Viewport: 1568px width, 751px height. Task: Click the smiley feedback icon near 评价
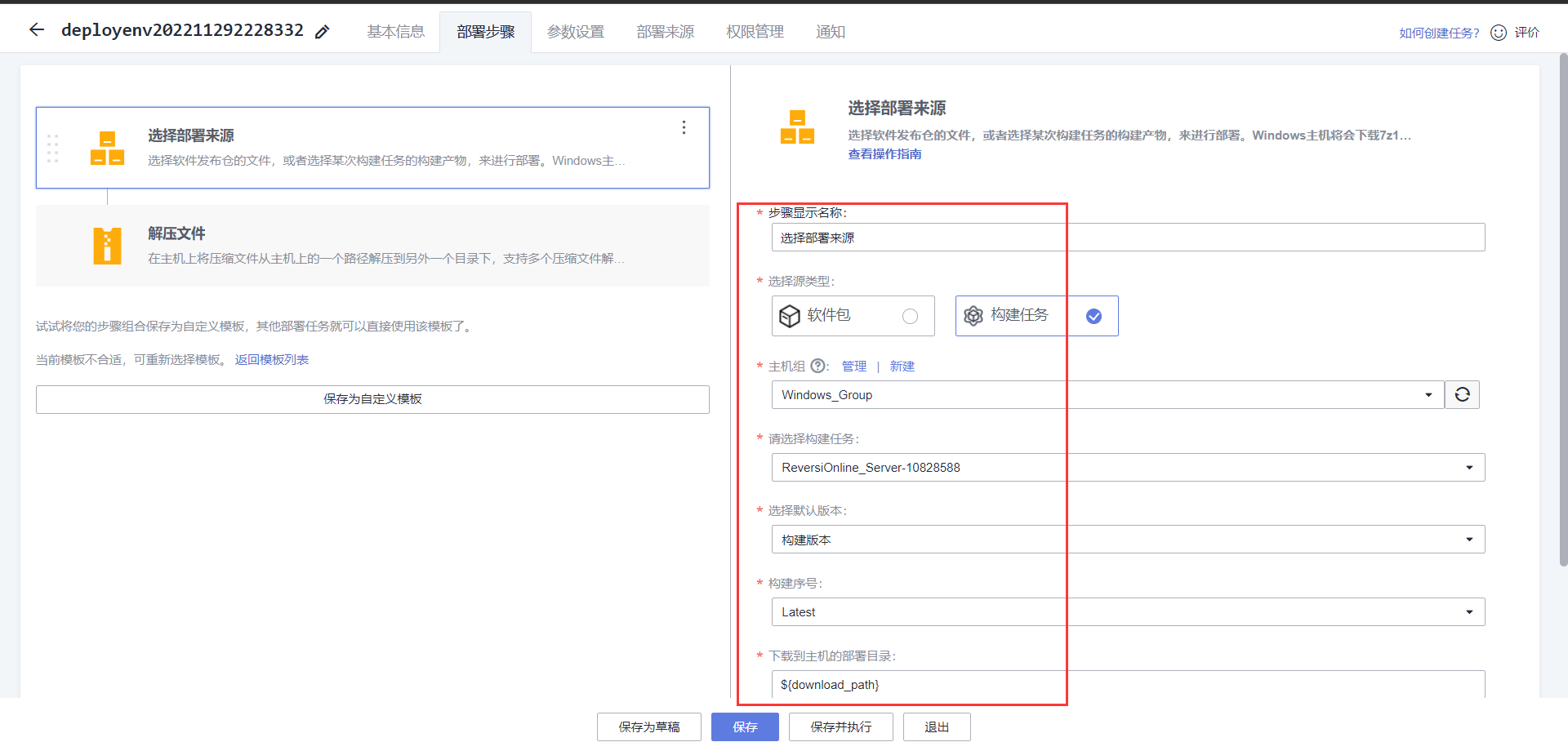pyautogui.click(x=1498, y=32)
